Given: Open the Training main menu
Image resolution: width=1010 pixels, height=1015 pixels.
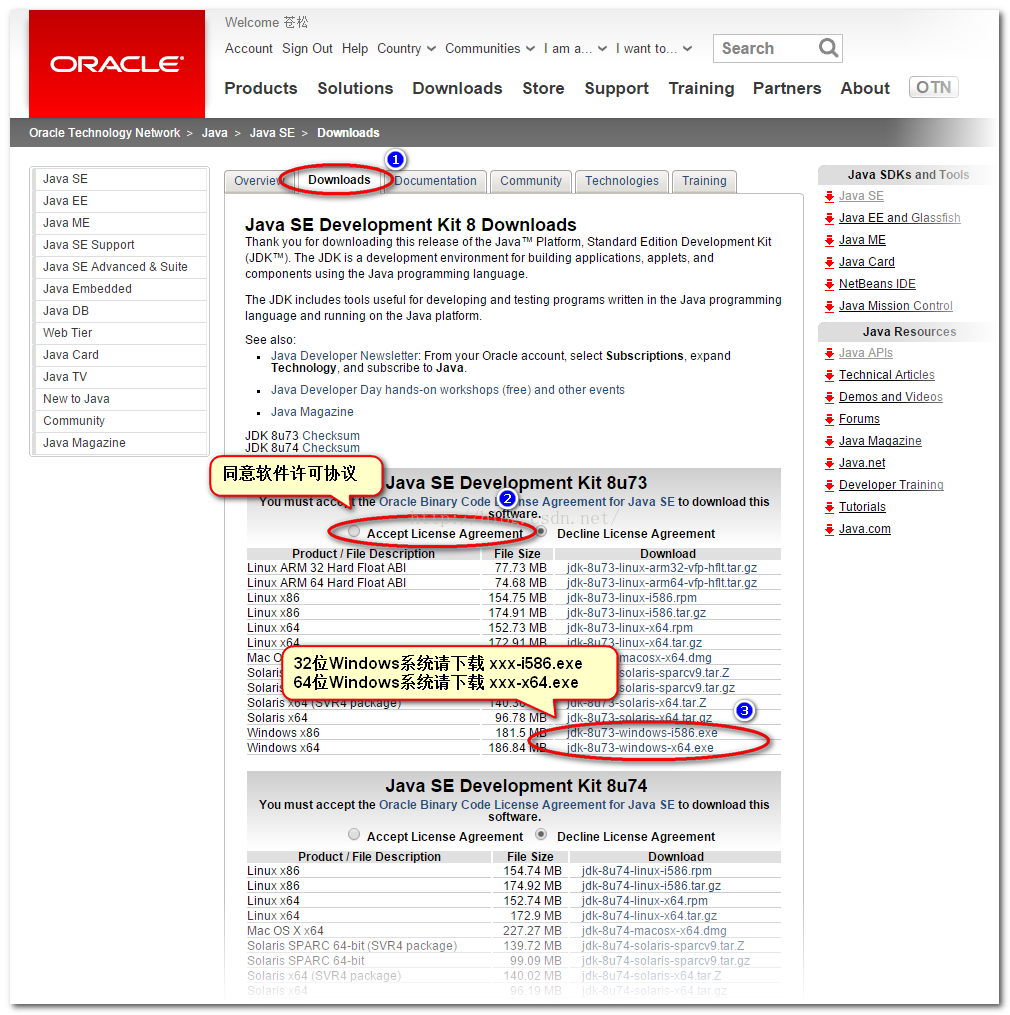Looking at the screenshot, I should pos(701,88).
